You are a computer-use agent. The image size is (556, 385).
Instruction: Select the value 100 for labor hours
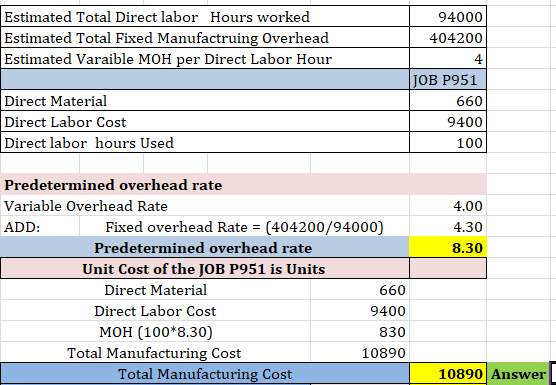click(448, 143)
